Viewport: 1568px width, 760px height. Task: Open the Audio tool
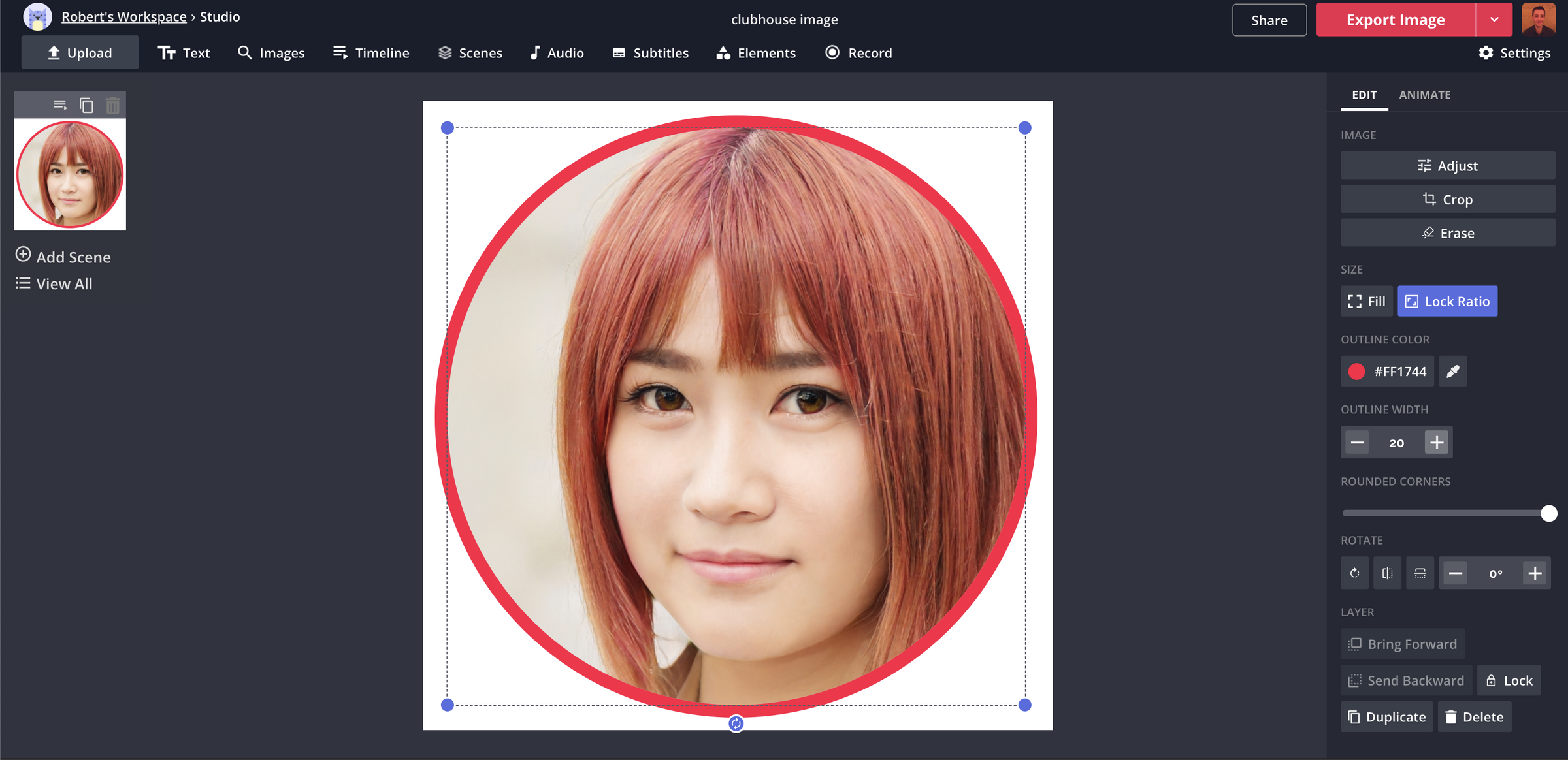click(x=556, y=52)
